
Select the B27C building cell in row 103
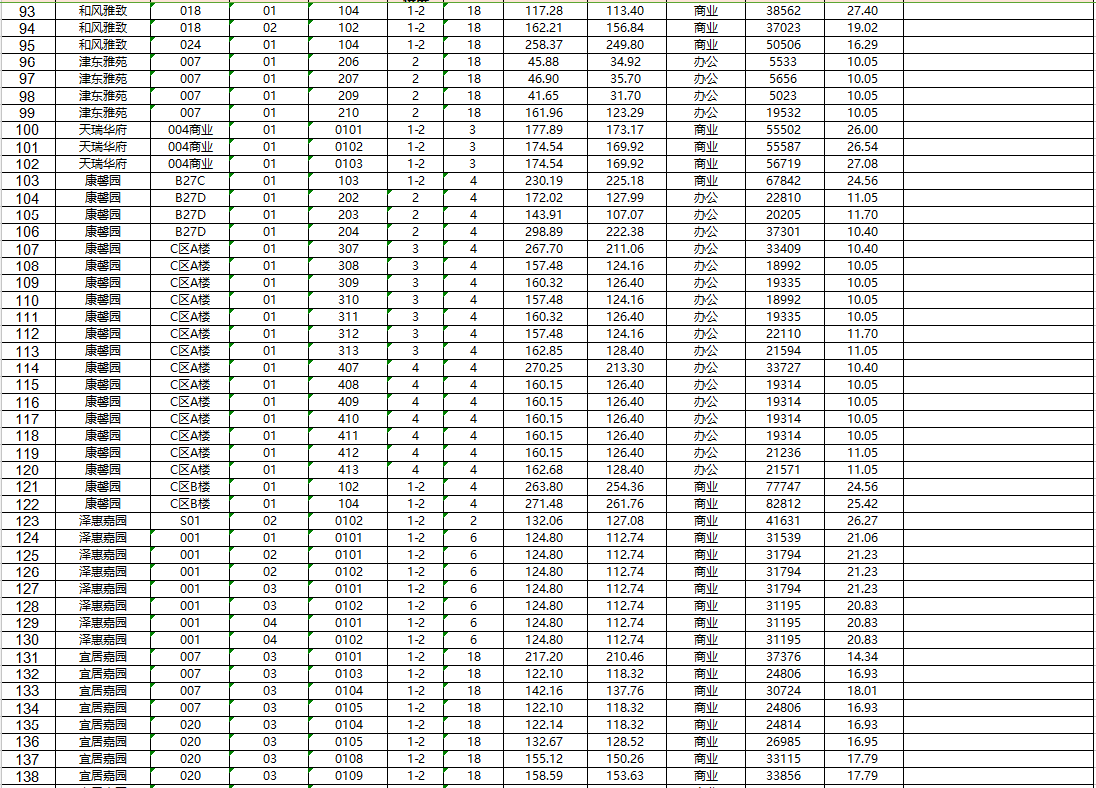coord(190,181)
